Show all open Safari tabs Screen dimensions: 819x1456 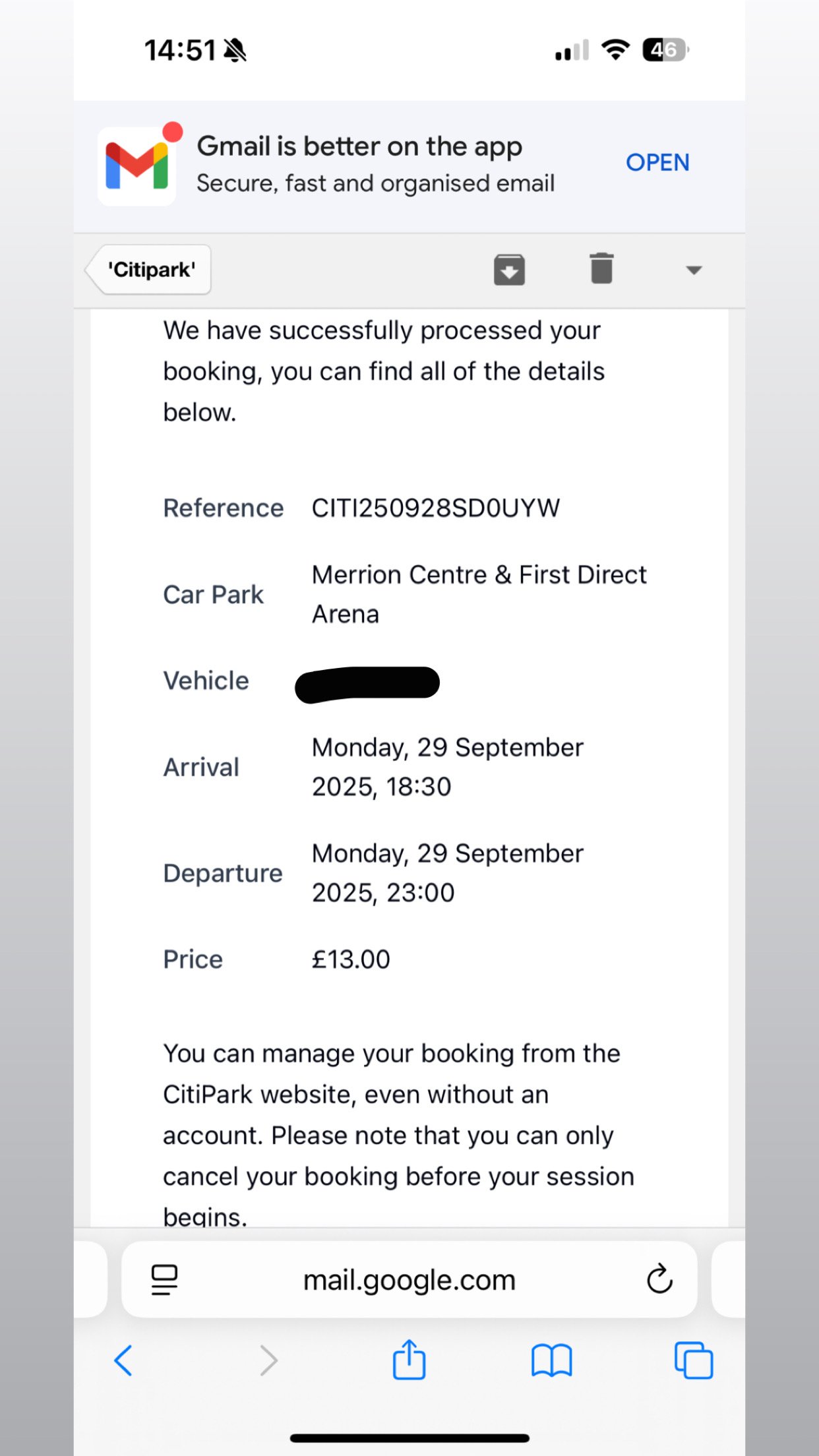[x=694, y=1360]
